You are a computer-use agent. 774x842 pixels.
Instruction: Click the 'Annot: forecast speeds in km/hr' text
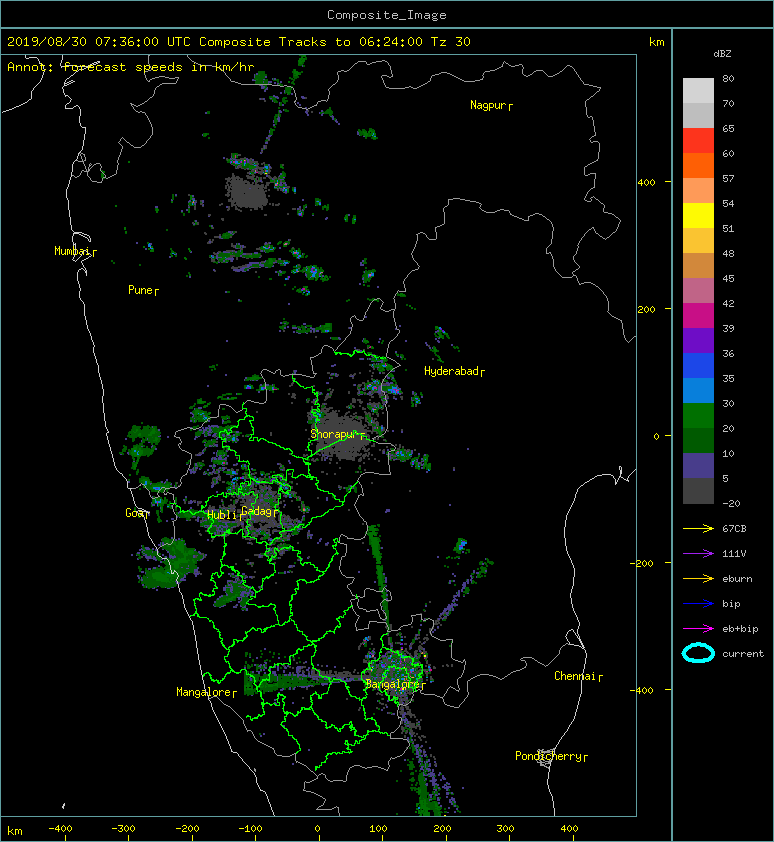pos(131,67)
